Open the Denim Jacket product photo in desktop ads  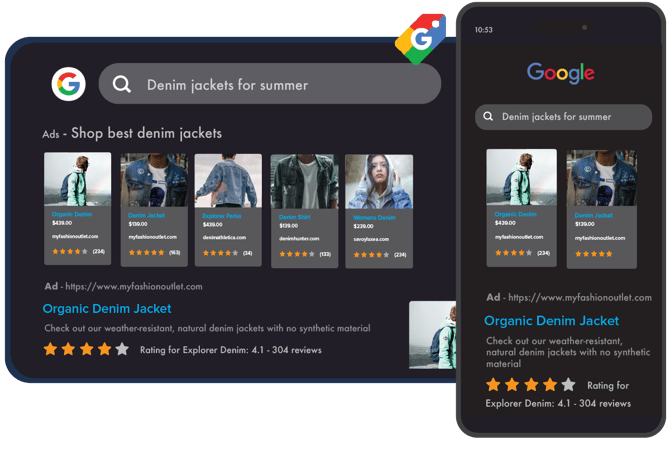click(x=154, y=180)
